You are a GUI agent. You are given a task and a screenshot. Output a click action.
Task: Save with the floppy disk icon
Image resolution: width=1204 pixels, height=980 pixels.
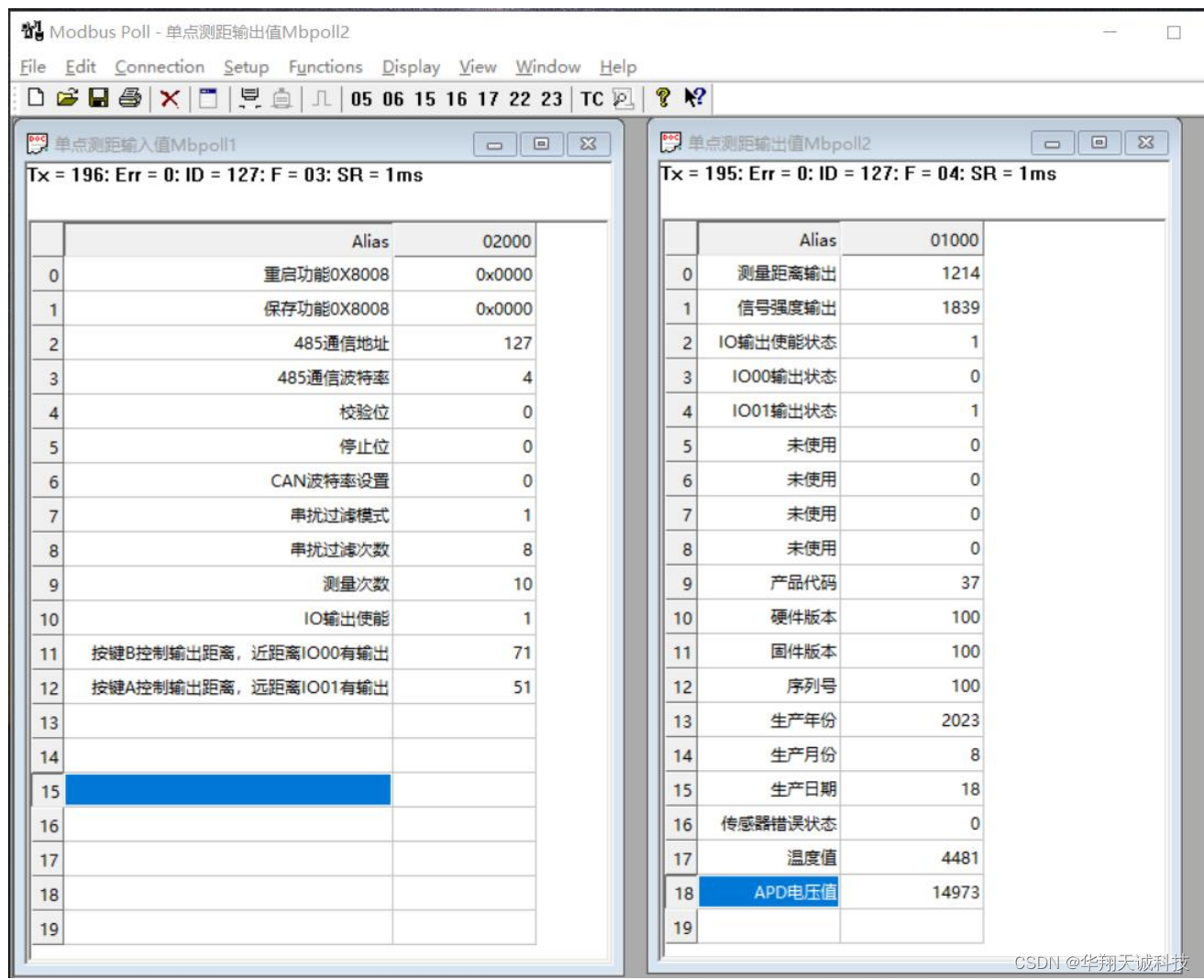pos(98,98)
